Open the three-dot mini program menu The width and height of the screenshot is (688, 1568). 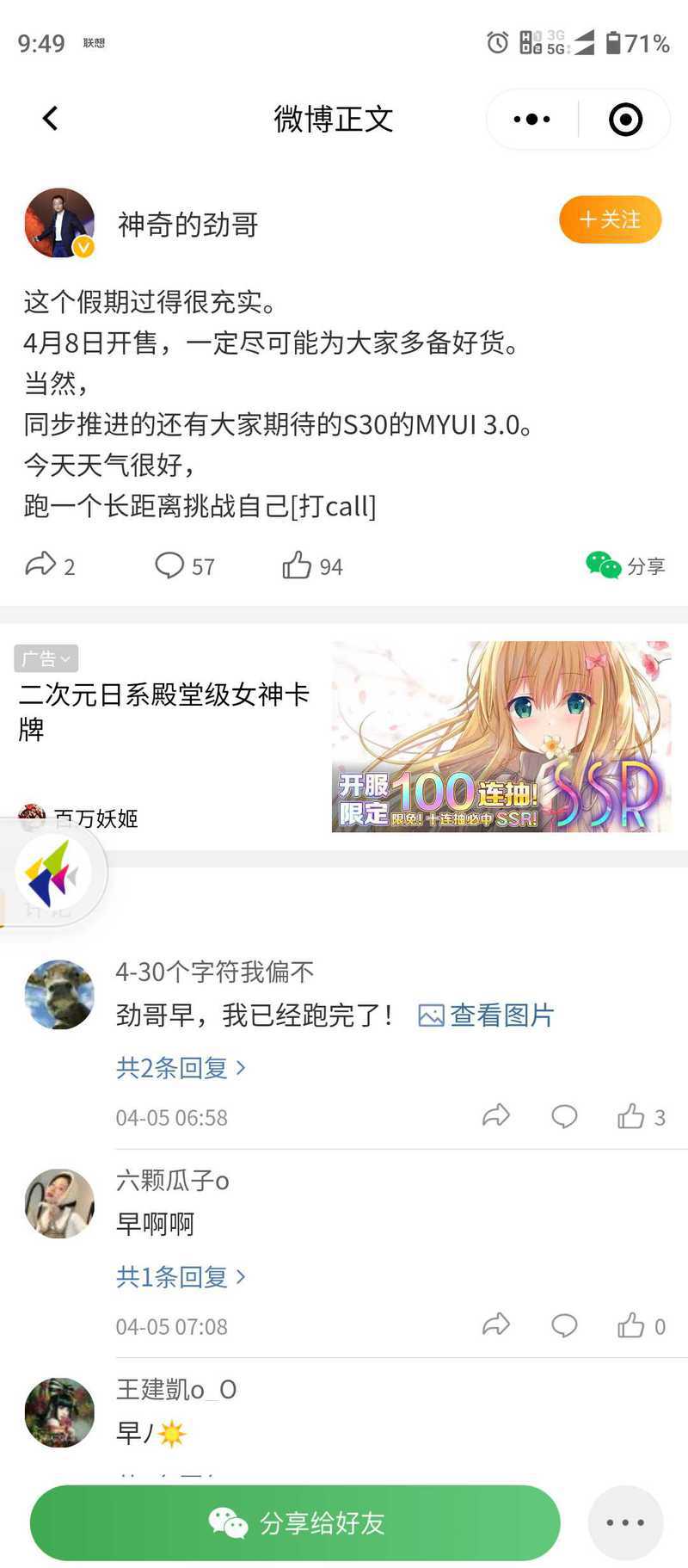point(531,120)
